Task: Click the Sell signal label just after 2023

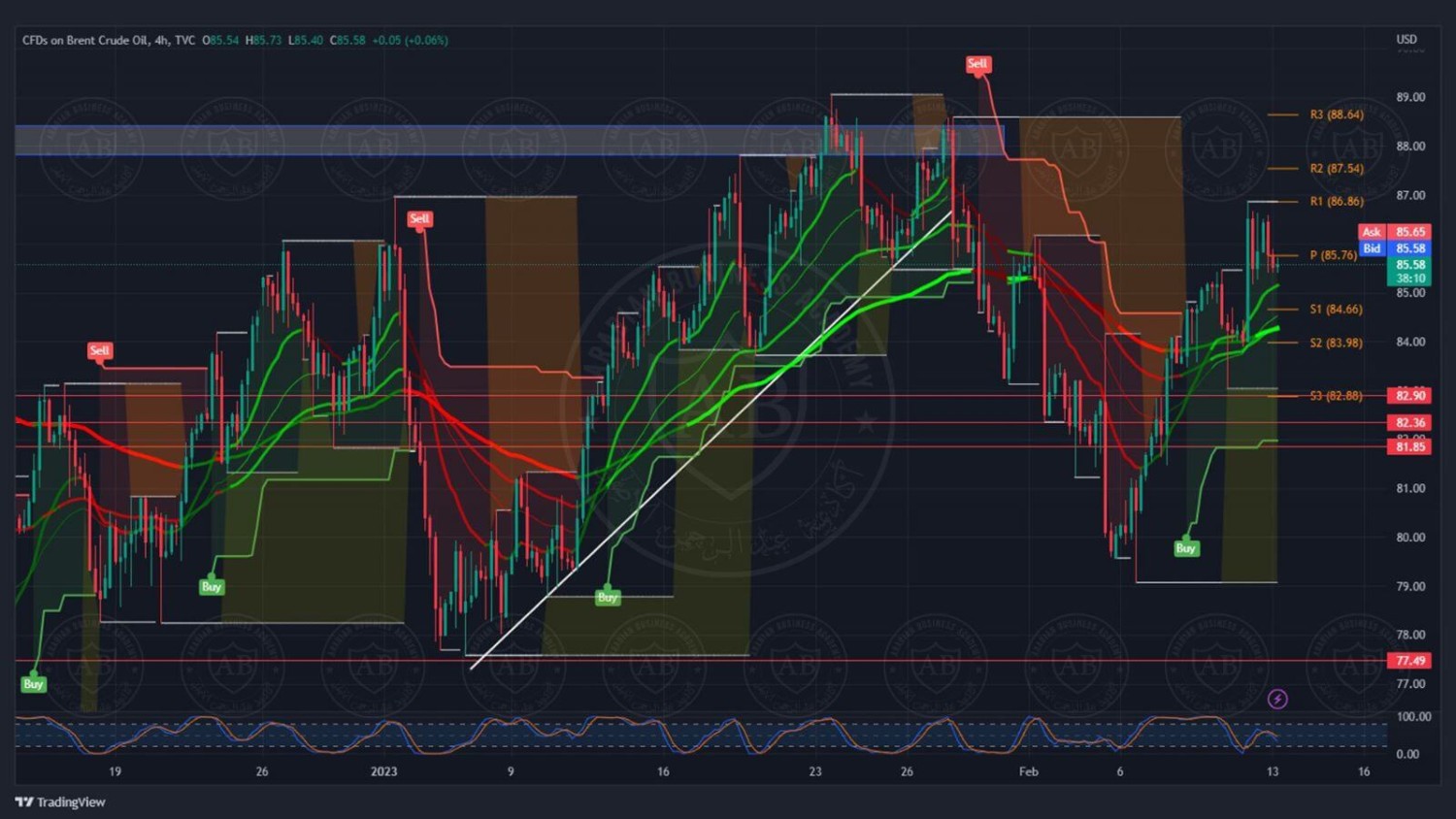Action: click(x=419, y=219)
